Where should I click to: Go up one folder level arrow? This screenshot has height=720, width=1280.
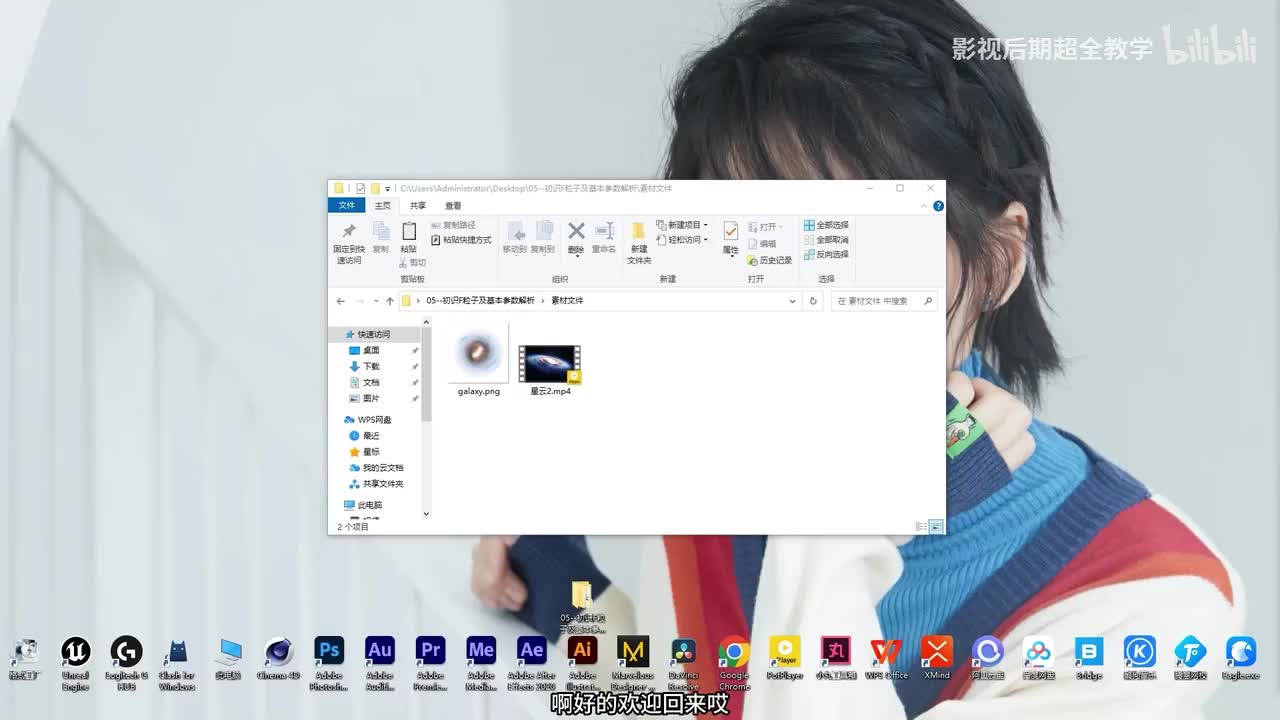point(390,300)
